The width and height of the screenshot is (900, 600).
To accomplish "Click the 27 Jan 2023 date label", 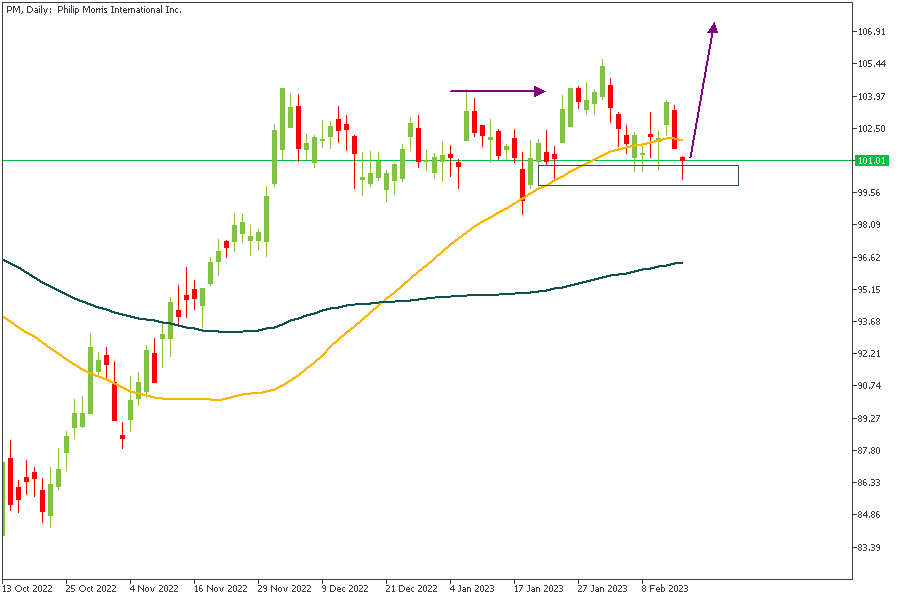I will [603, 589].
